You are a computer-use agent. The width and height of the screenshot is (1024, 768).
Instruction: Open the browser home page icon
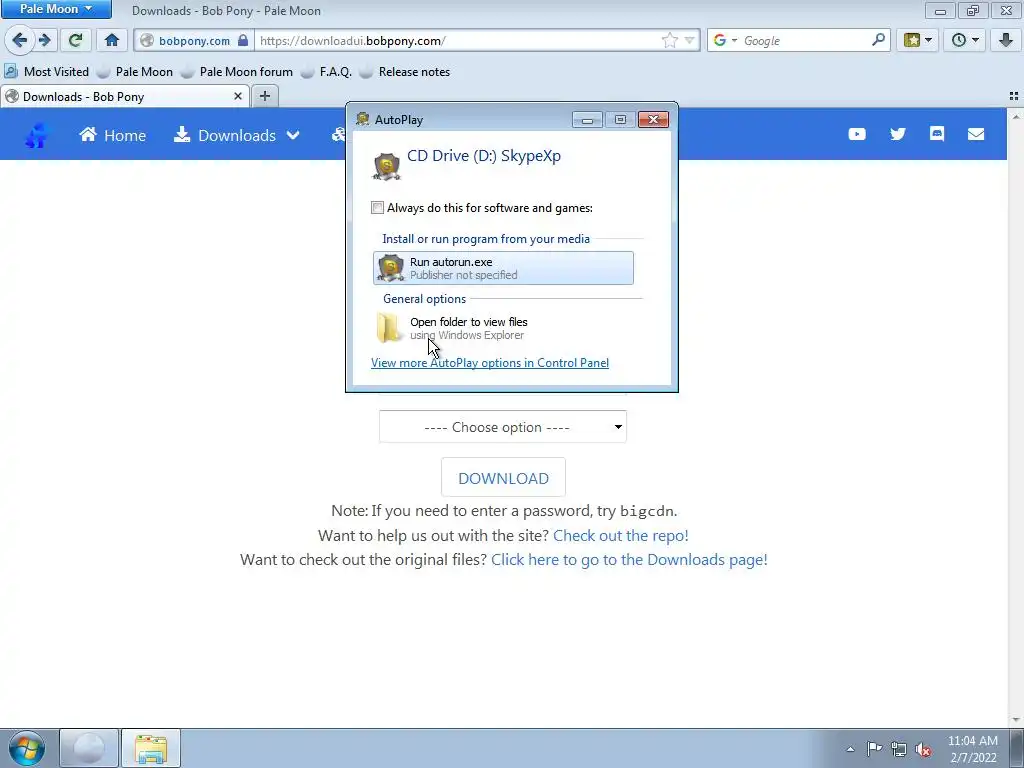click(112, 40)
